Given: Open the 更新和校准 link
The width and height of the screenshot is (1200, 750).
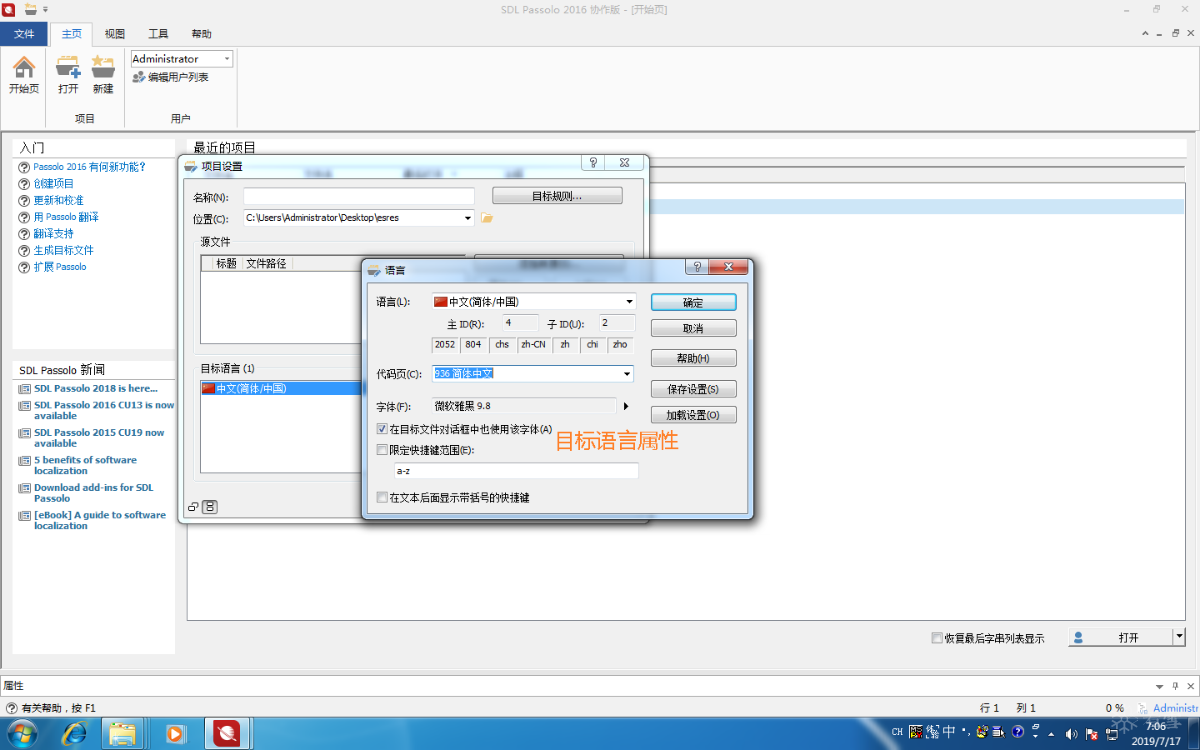Looking at the screenshot, I should 59,200.
